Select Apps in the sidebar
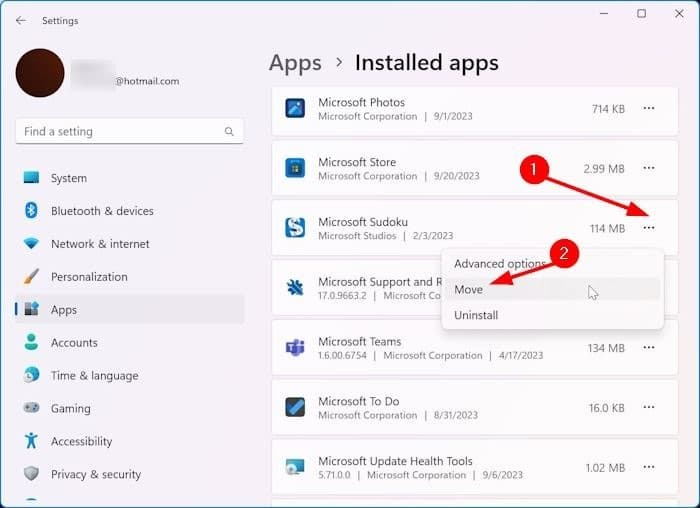 (129, 309)
